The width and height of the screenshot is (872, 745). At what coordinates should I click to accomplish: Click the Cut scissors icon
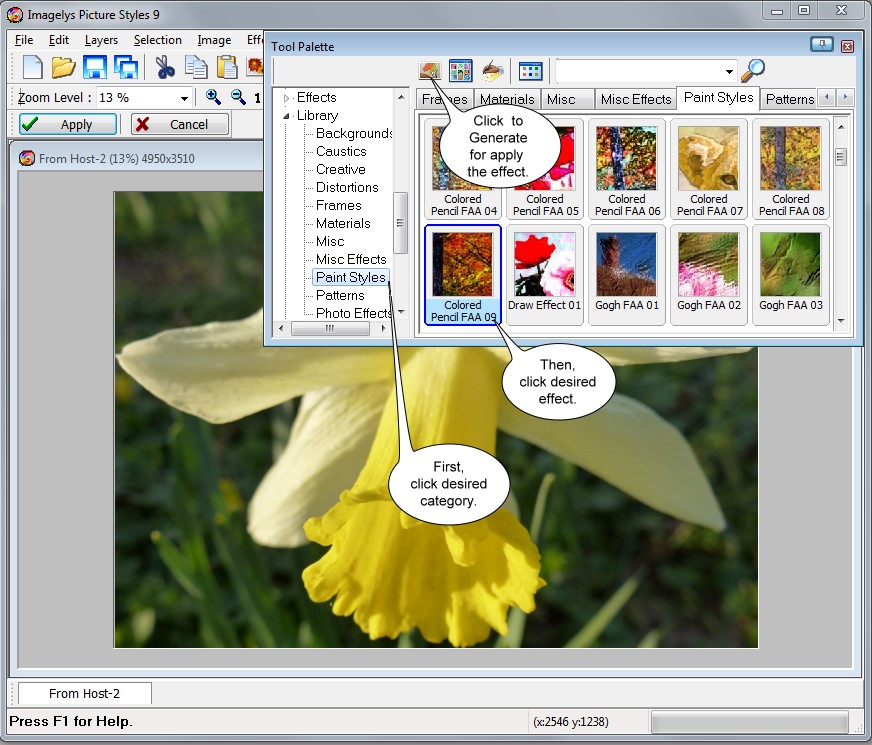click(x=165, y=68)
